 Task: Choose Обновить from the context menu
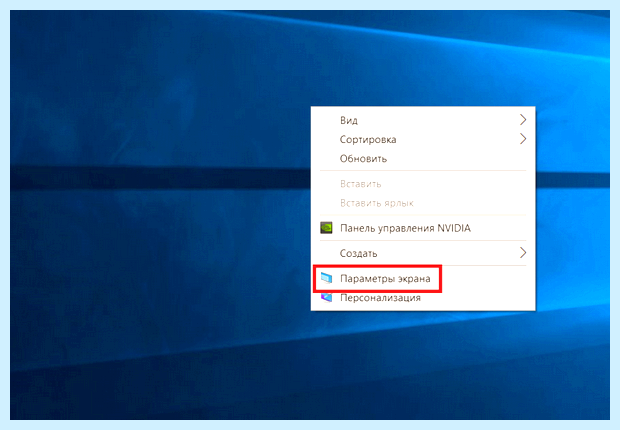pos(423,159)
